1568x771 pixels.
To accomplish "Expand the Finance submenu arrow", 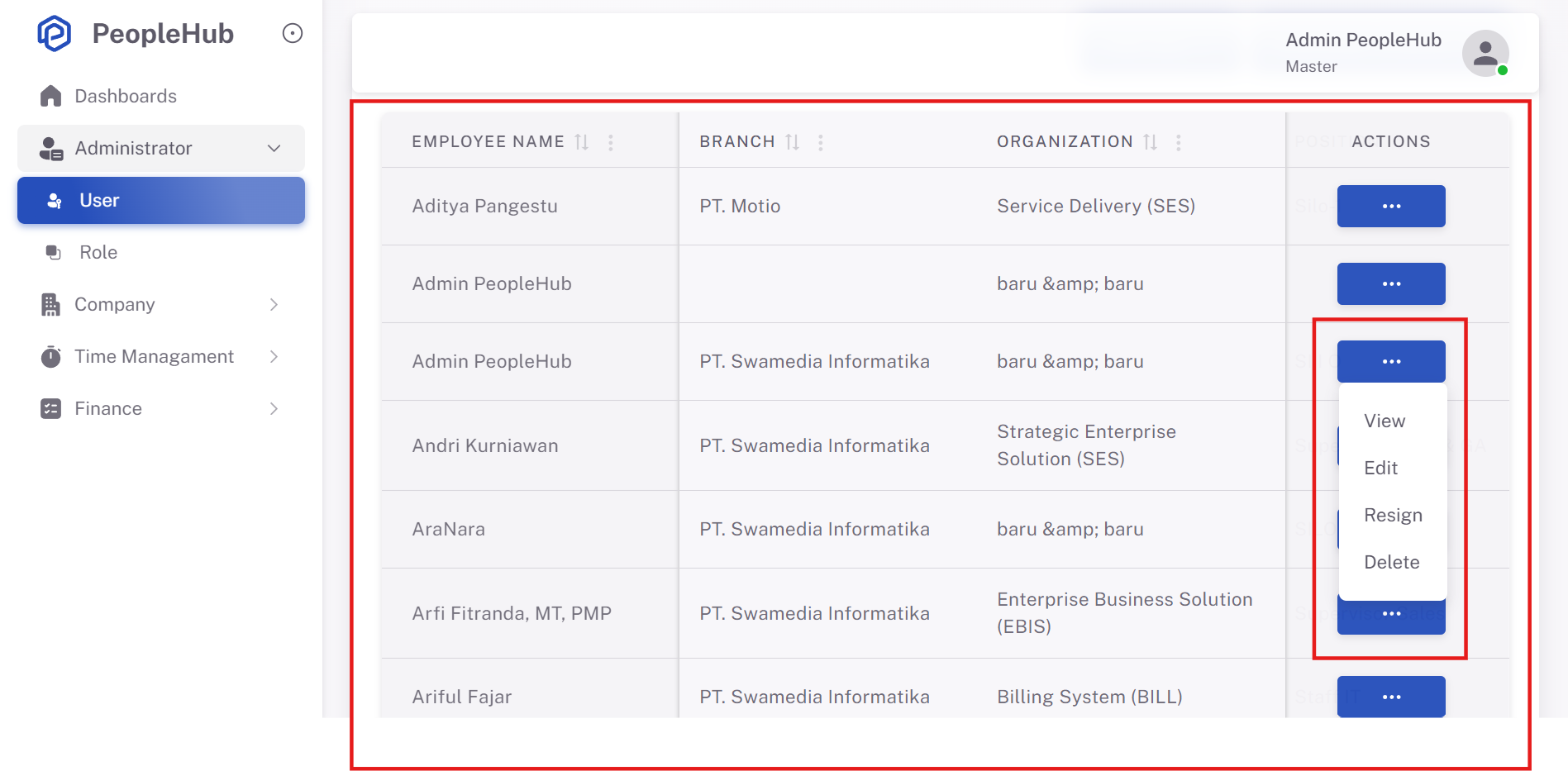I will click(x=274, y=409).
